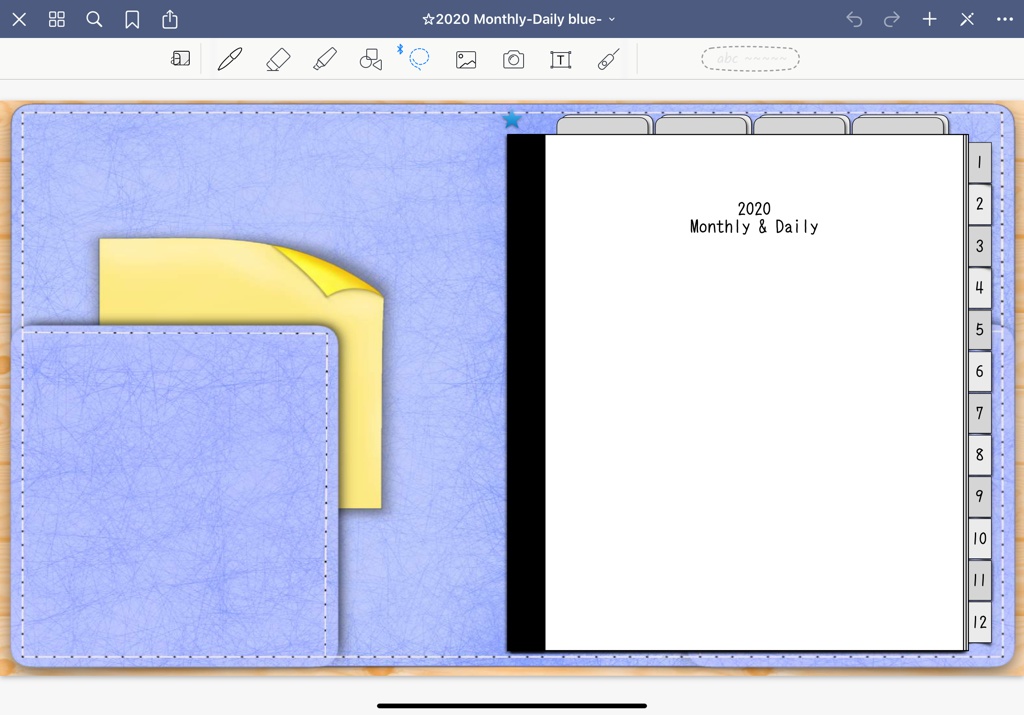Bookmark the current page
Viewport: 1024px width, 715px height.
[x=132, y=20]
